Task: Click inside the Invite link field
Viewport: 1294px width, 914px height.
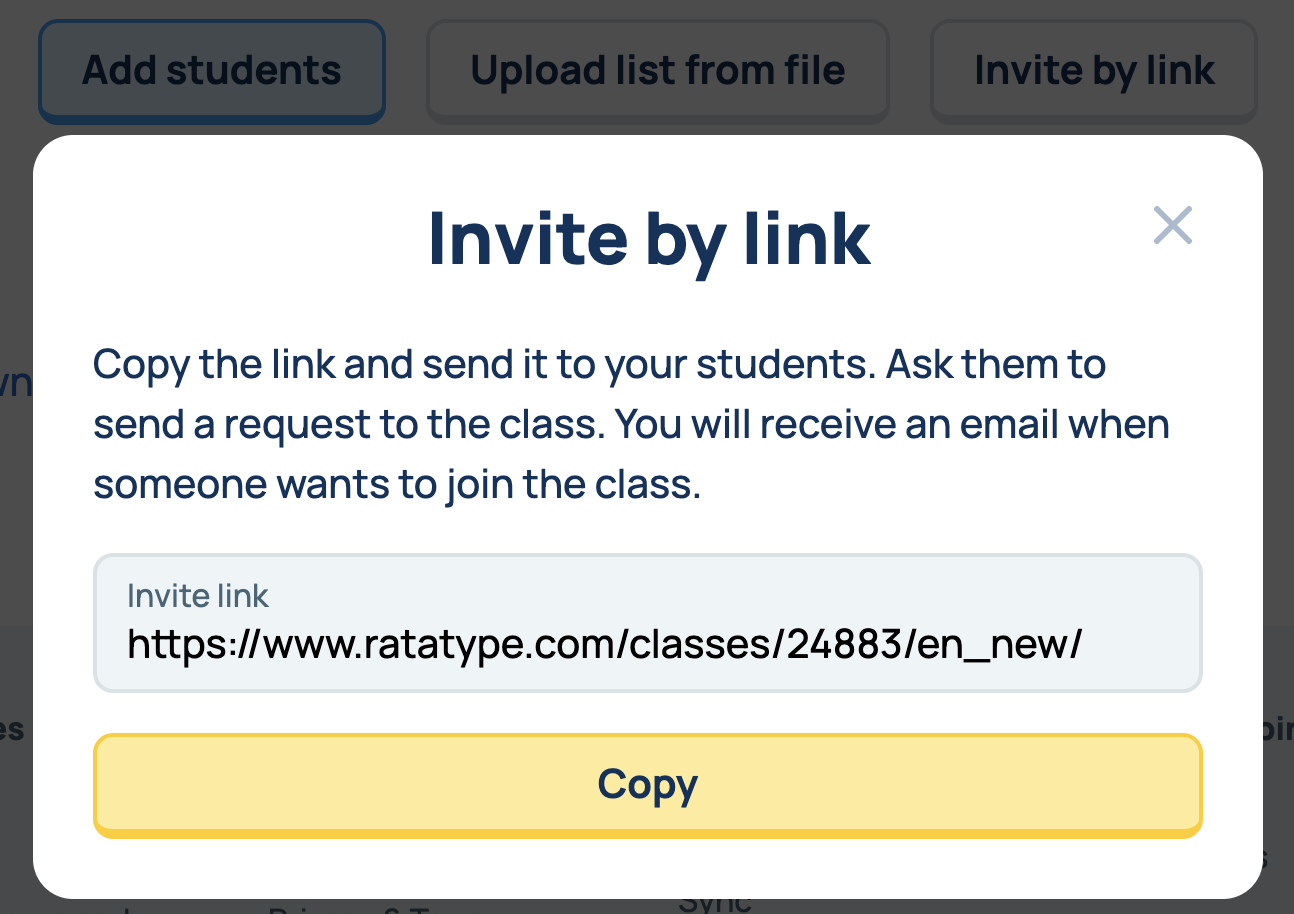Action: pyautogui.click(x=647, y=623)
